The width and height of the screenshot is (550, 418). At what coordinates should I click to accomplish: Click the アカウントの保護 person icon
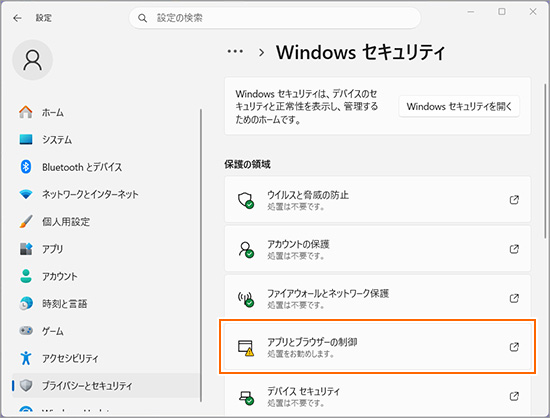[246, 249]
